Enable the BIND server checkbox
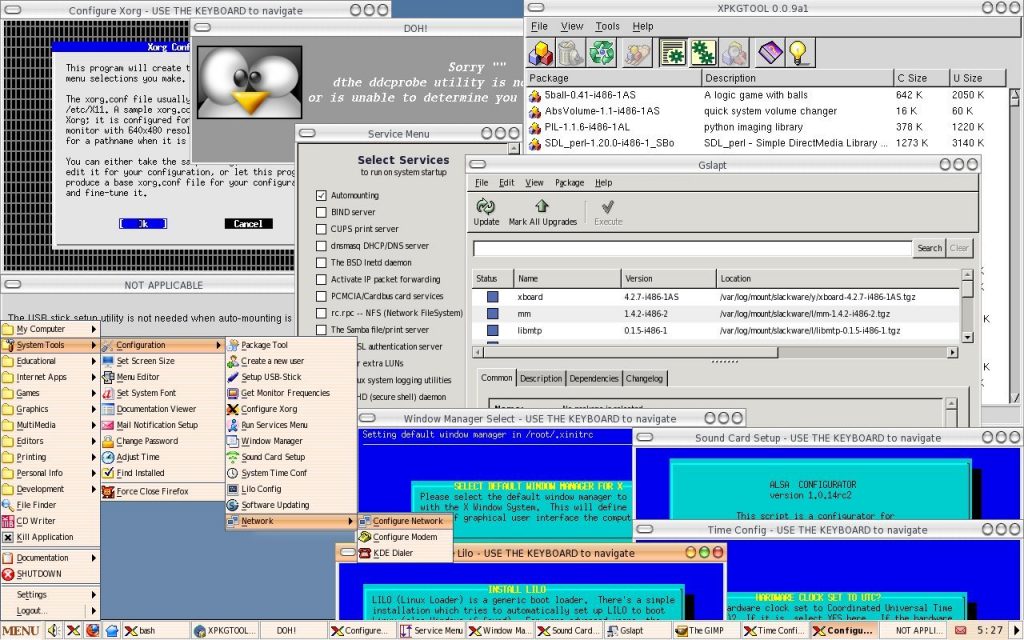This screenshot has height=640, width=1024. point(320,211)
